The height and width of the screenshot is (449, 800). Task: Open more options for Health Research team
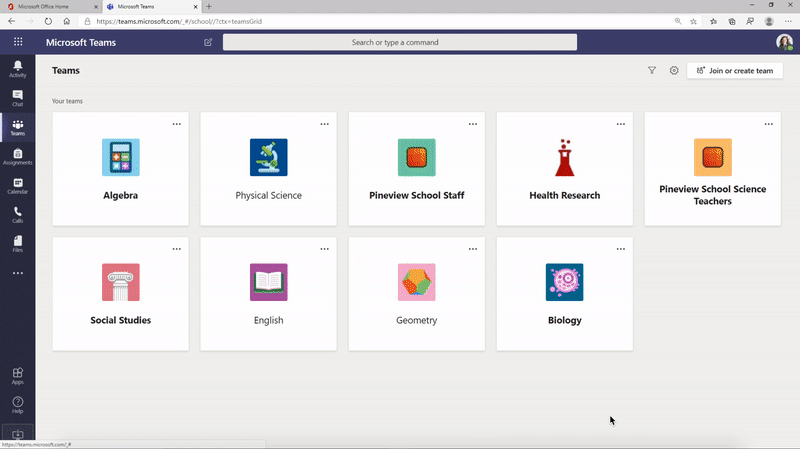(621, 124)
